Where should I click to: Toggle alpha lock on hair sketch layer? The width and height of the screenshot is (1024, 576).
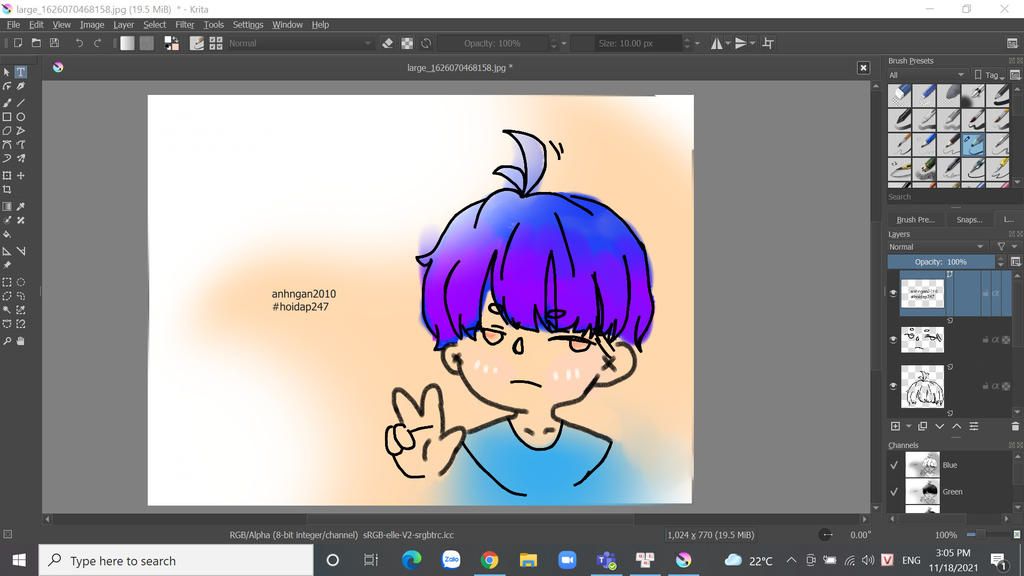(x=1006, y=387)
